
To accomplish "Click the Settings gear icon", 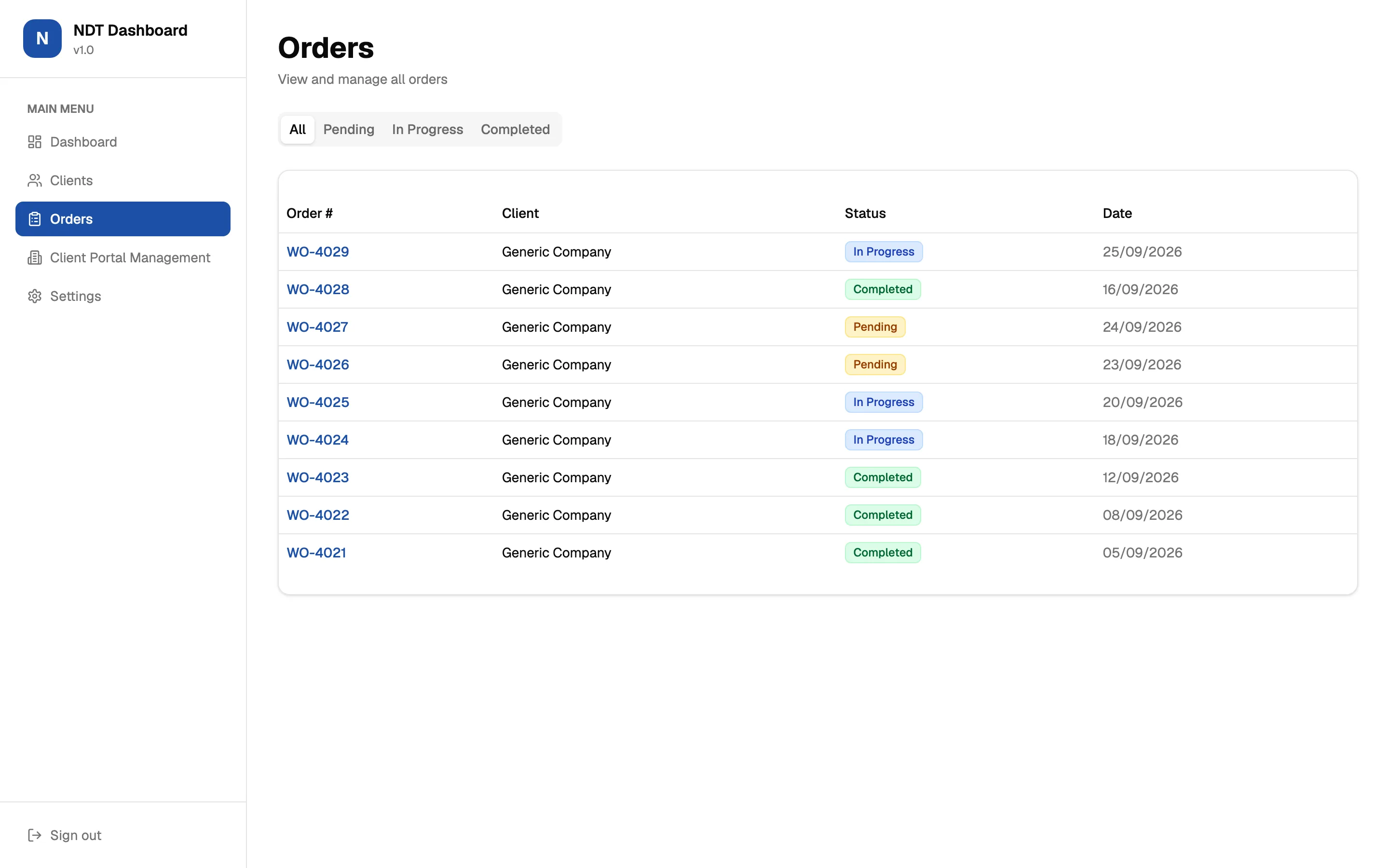I will pyautogui.click(x=34, y=296).
